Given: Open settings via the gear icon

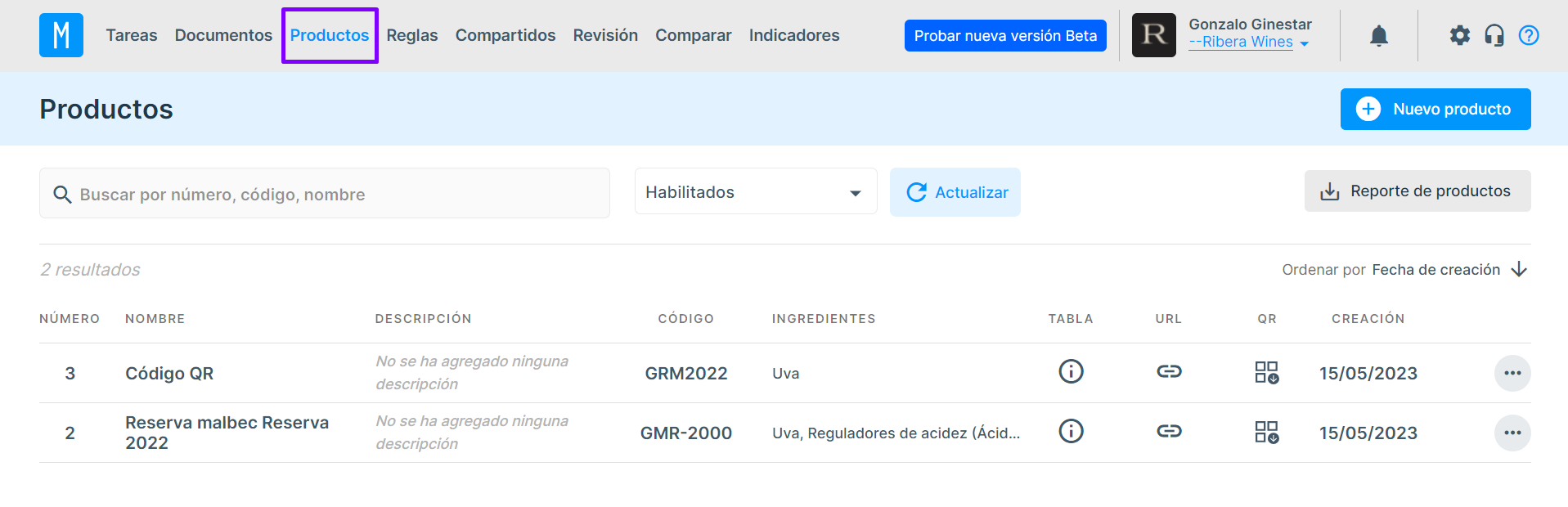Looking at the screenshot, I should click(1459, 35).
